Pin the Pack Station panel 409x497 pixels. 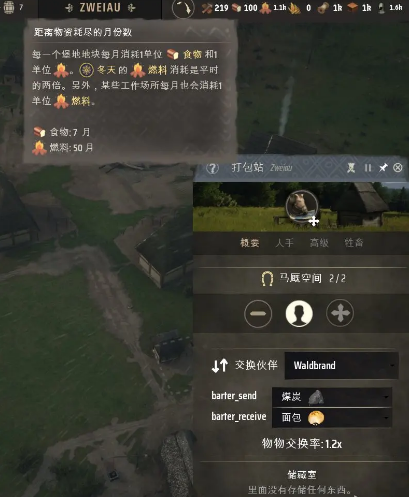(x=383, y=167)
